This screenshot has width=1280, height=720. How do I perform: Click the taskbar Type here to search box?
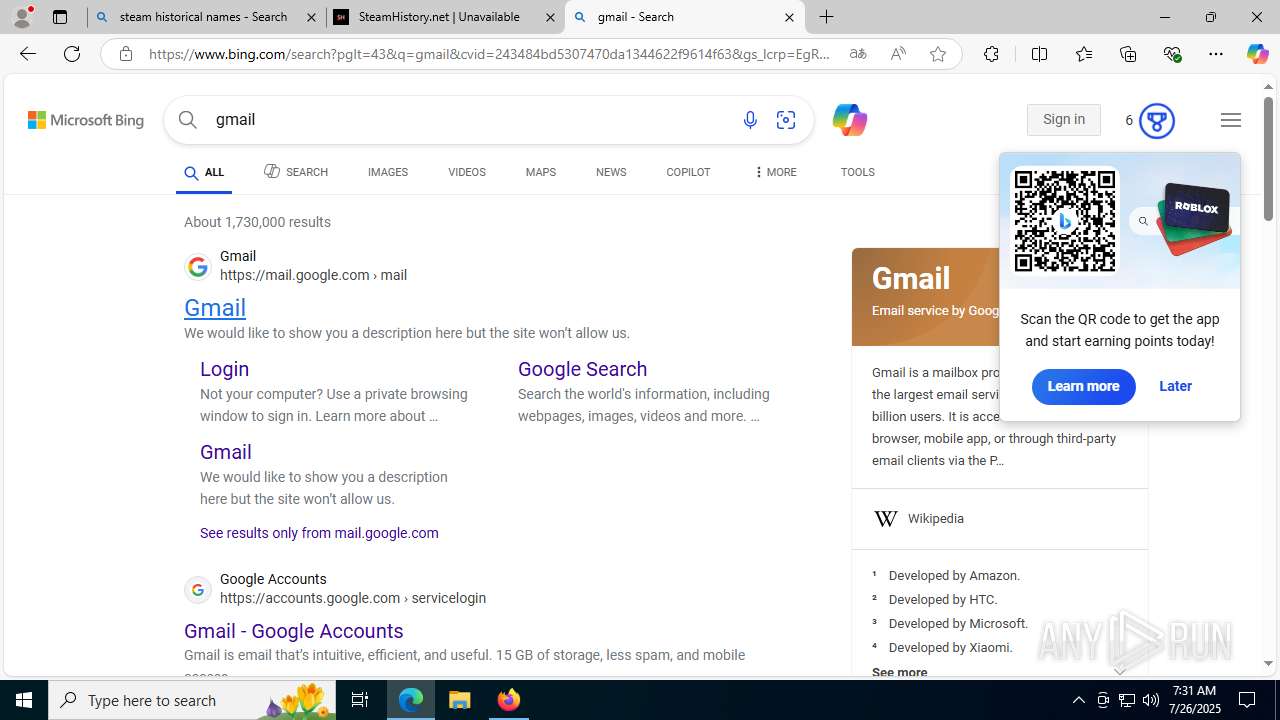[x=192, y=700]
